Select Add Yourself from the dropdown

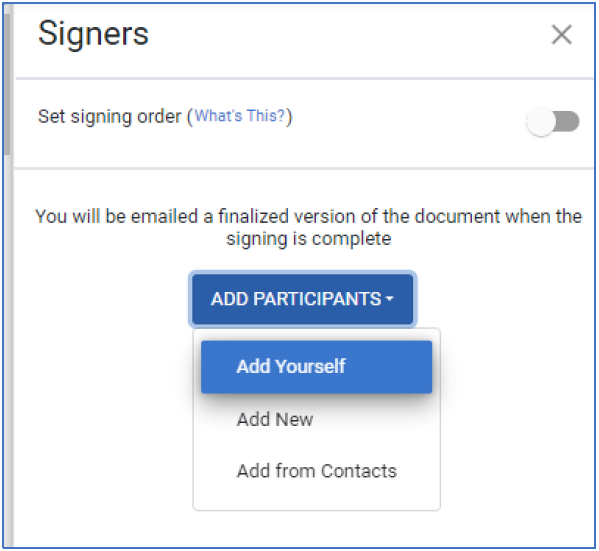pyautogui.click(x=316, y=367)
